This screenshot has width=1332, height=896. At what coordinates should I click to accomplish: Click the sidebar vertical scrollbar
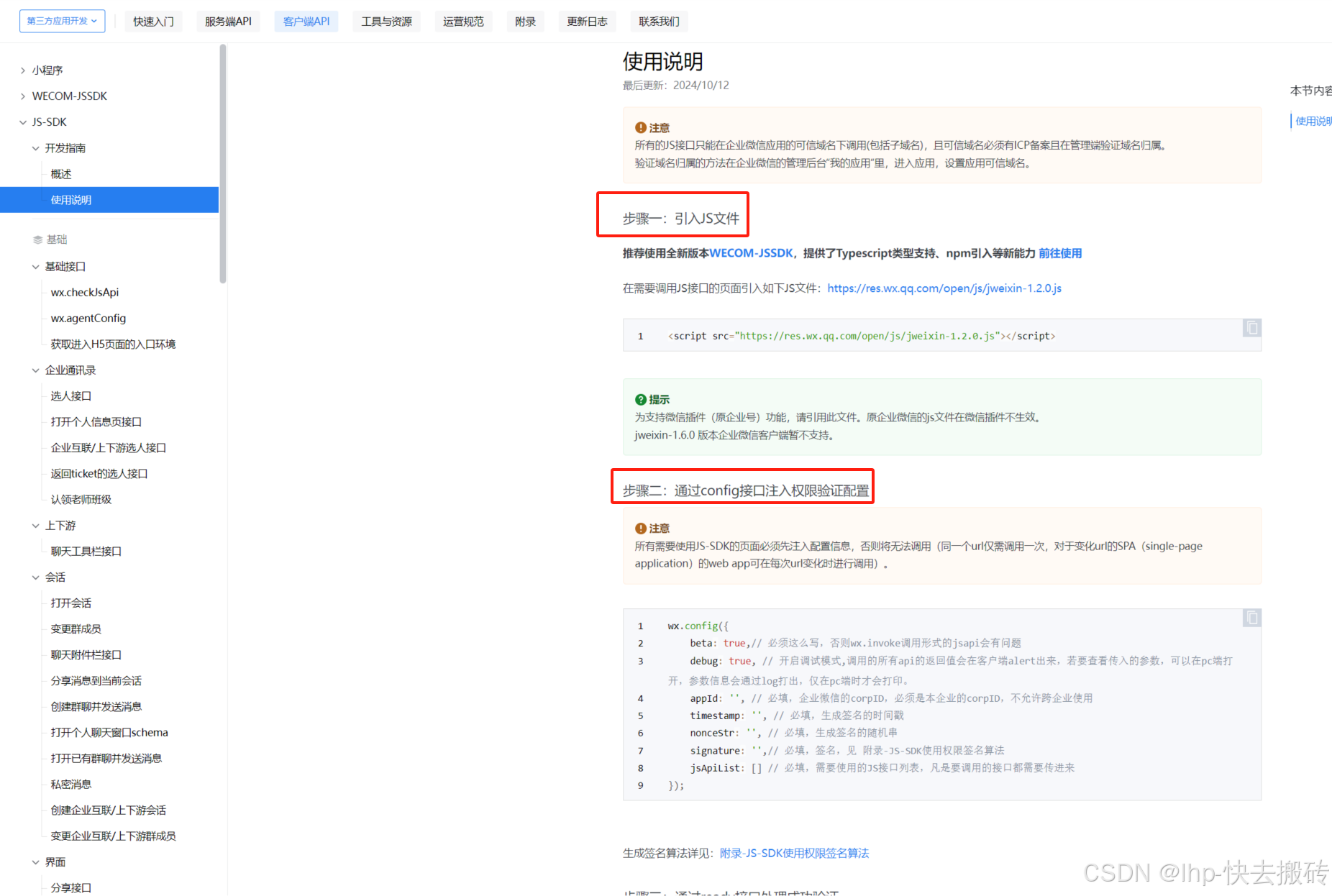click(x=223, y=164)
